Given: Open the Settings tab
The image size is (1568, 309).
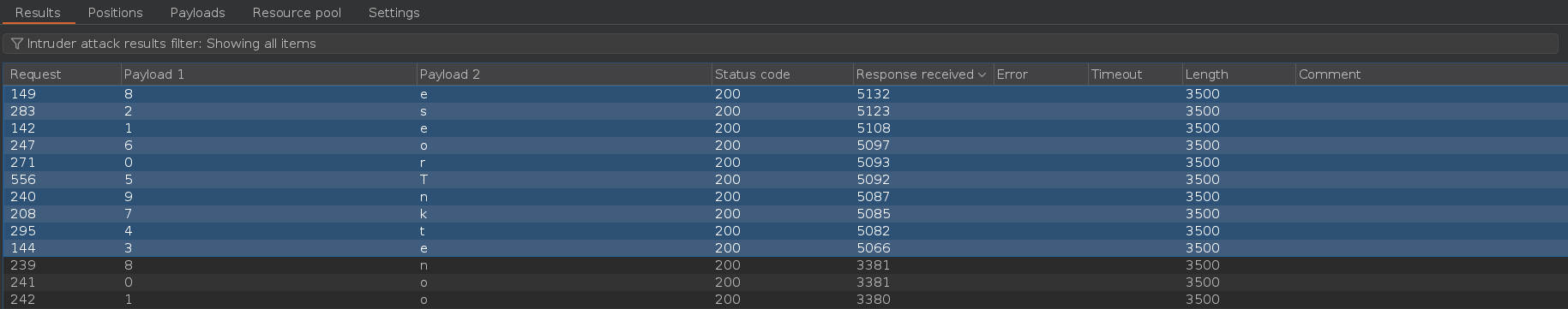Looking at the screenshot, I should click(x=394, y=13).
